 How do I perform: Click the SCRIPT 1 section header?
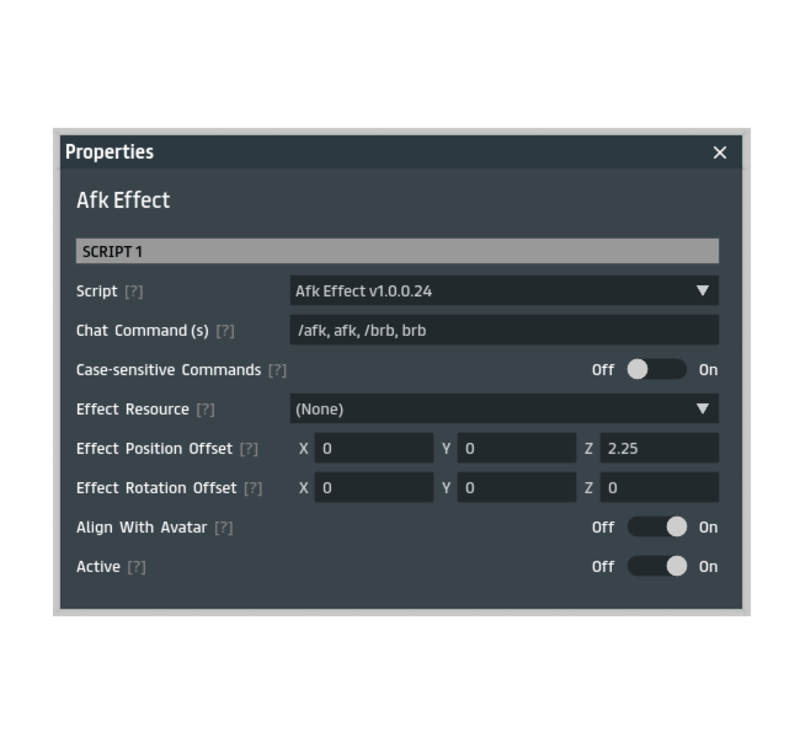(397, 251)
